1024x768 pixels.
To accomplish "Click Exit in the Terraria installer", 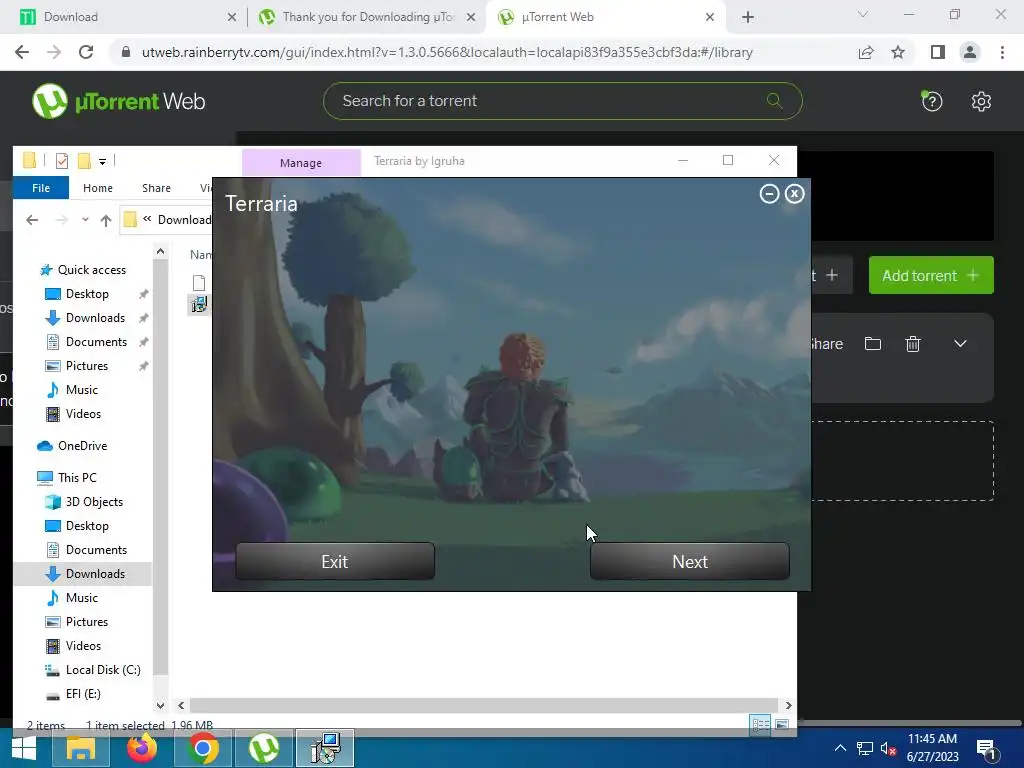I will pos(335,561).
